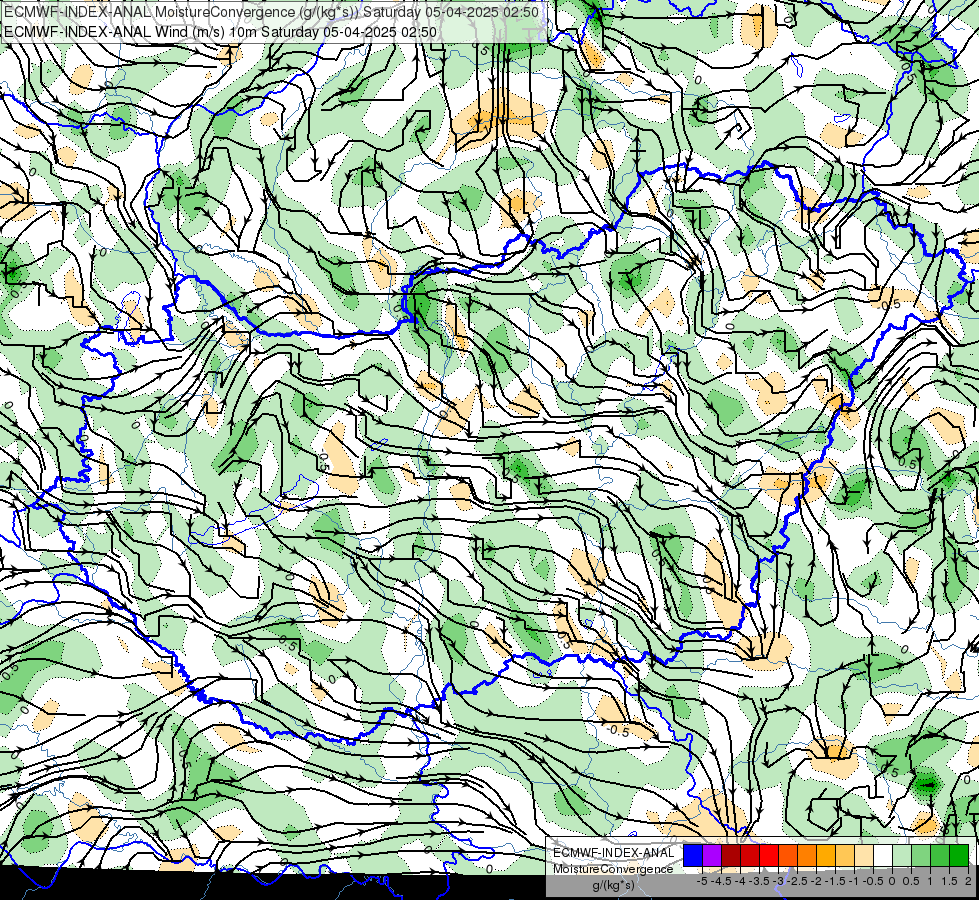Screen dimensions: 979x900
Task: Click the Wind 10m title line at top
Action: (x=220, y=32)
